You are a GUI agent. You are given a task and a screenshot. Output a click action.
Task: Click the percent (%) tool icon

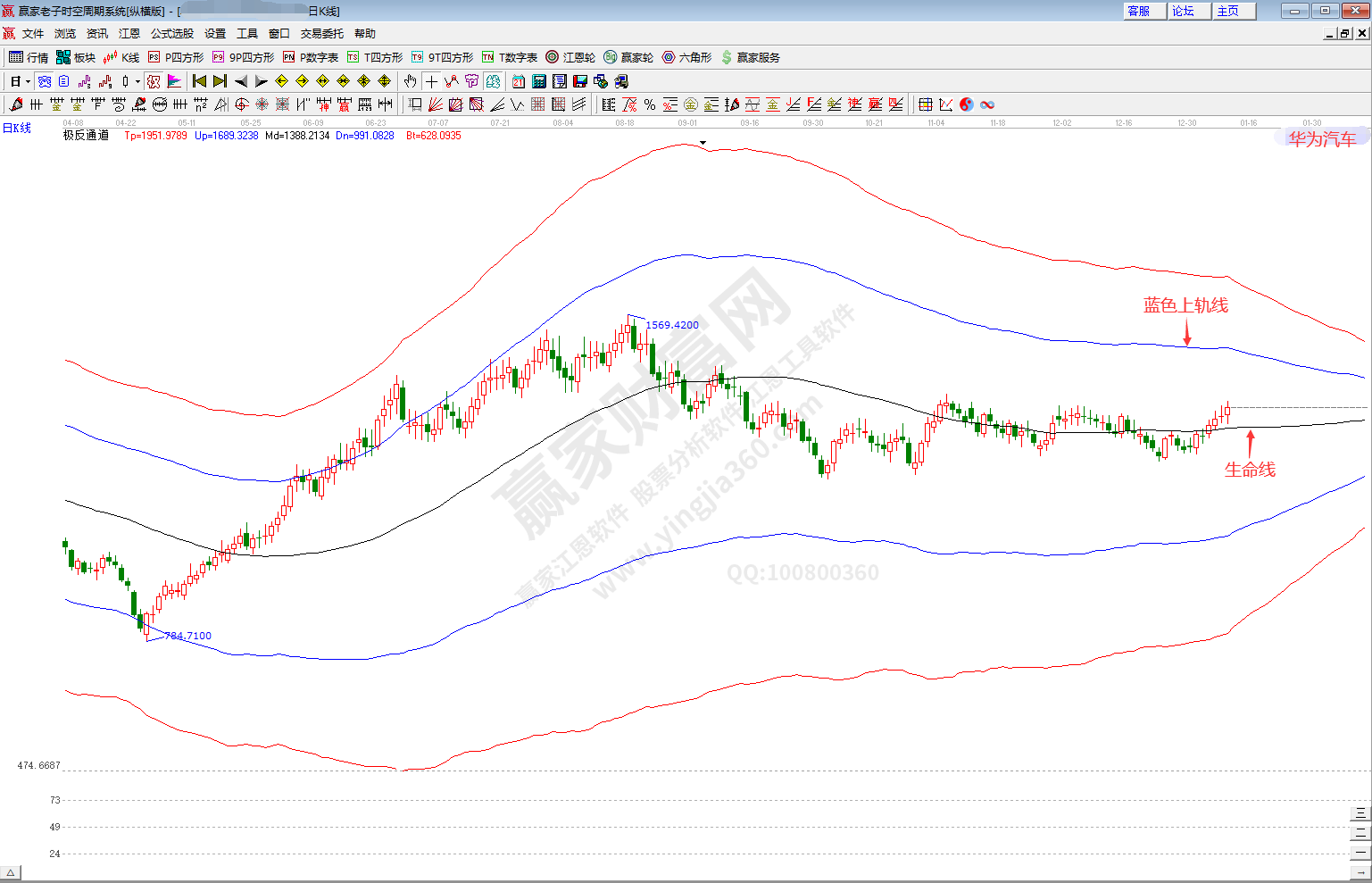[x=650, y=104]
